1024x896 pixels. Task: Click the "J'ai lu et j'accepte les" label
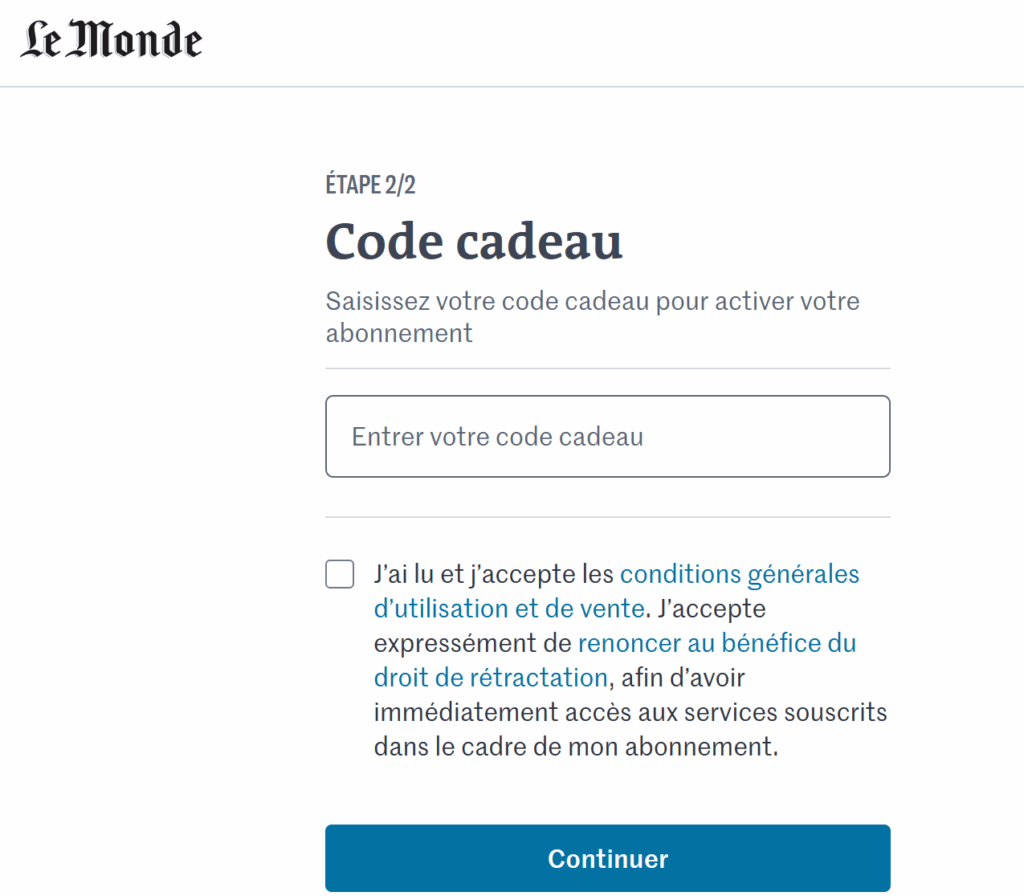pos(494,574)
